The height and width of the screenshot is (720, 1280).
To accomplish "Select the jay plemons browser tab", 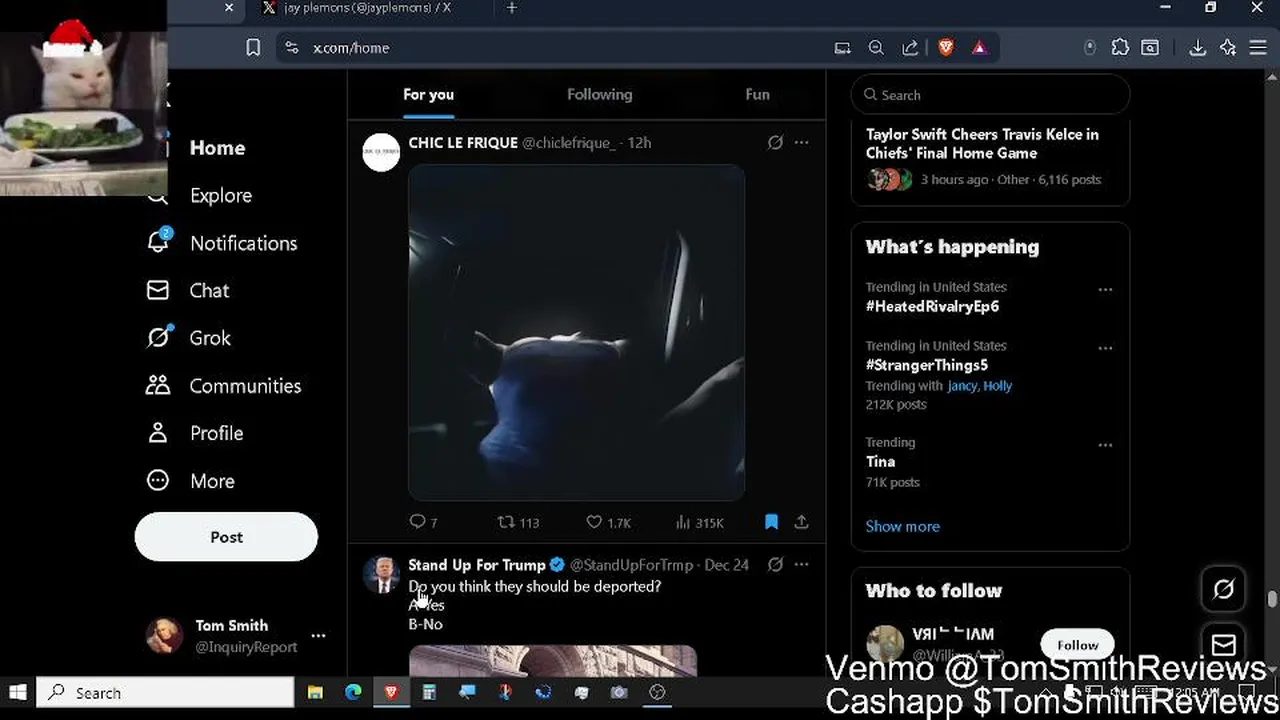I will tap(367, 8).
